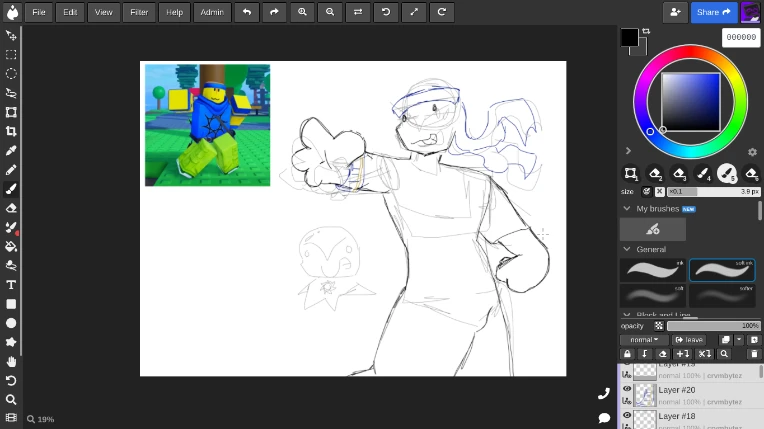764x429 pixels.
Task: Click the undo arrow in top bar
Action: pyautogui.click(x=247, y=12)
